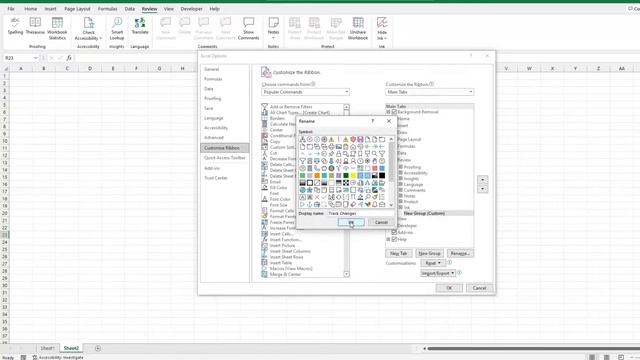Choose the padlock symbol
The width and height of the screenshot is (640, 360).
[338, 154]
